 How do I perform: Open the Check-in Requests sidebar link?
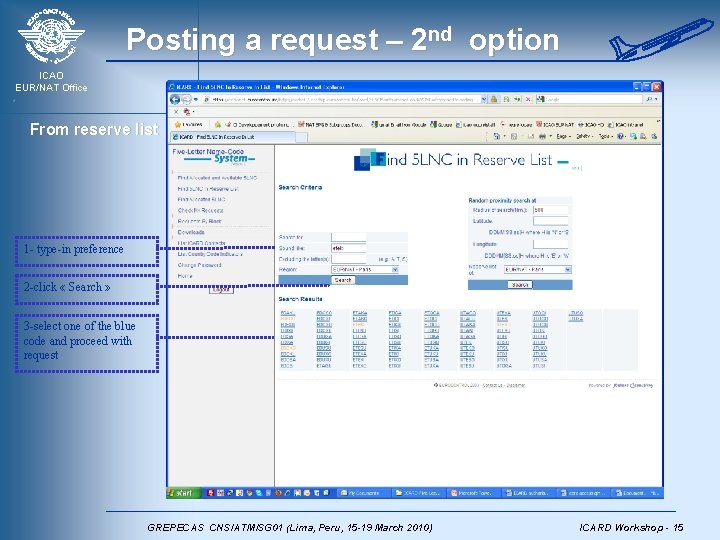200,210
